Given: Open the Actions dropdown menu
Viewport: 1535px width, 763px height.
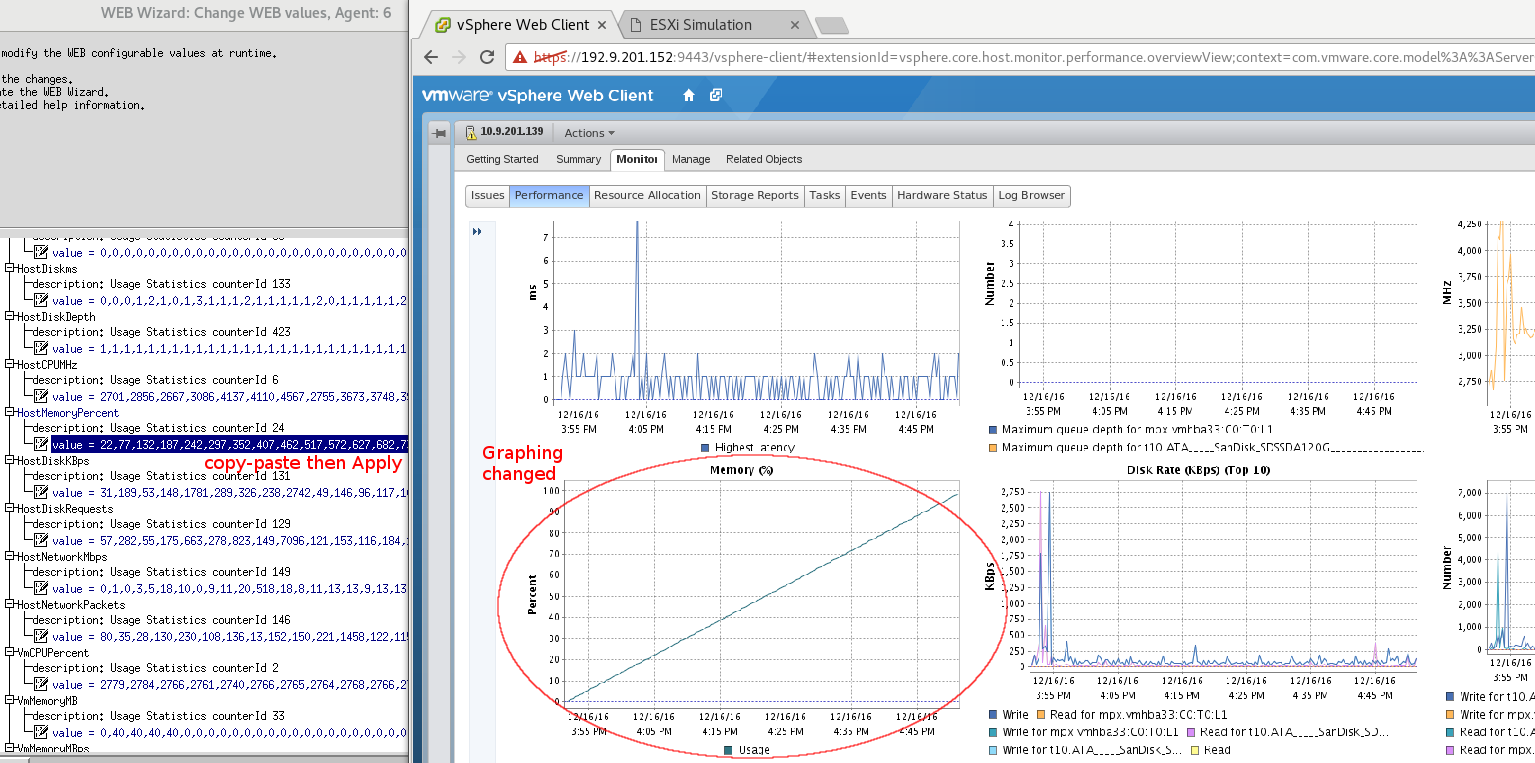Looking at the screenshot, I should tap(589, 133).
